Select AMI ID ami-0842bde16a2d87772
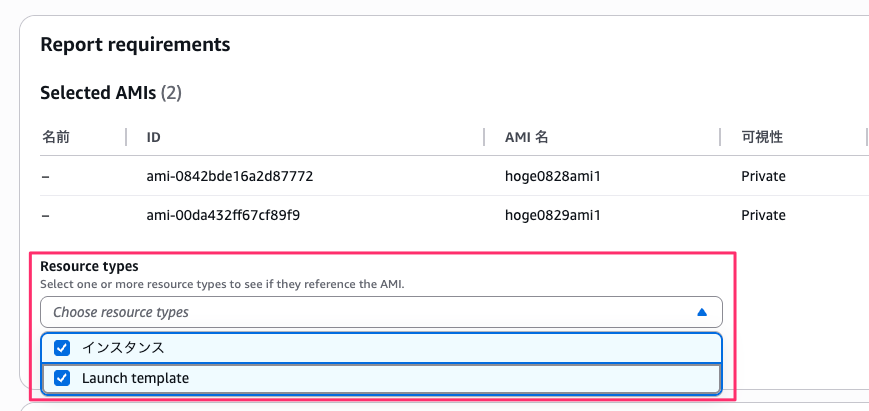Screen dimensions: 869x411 click(229, 176)
